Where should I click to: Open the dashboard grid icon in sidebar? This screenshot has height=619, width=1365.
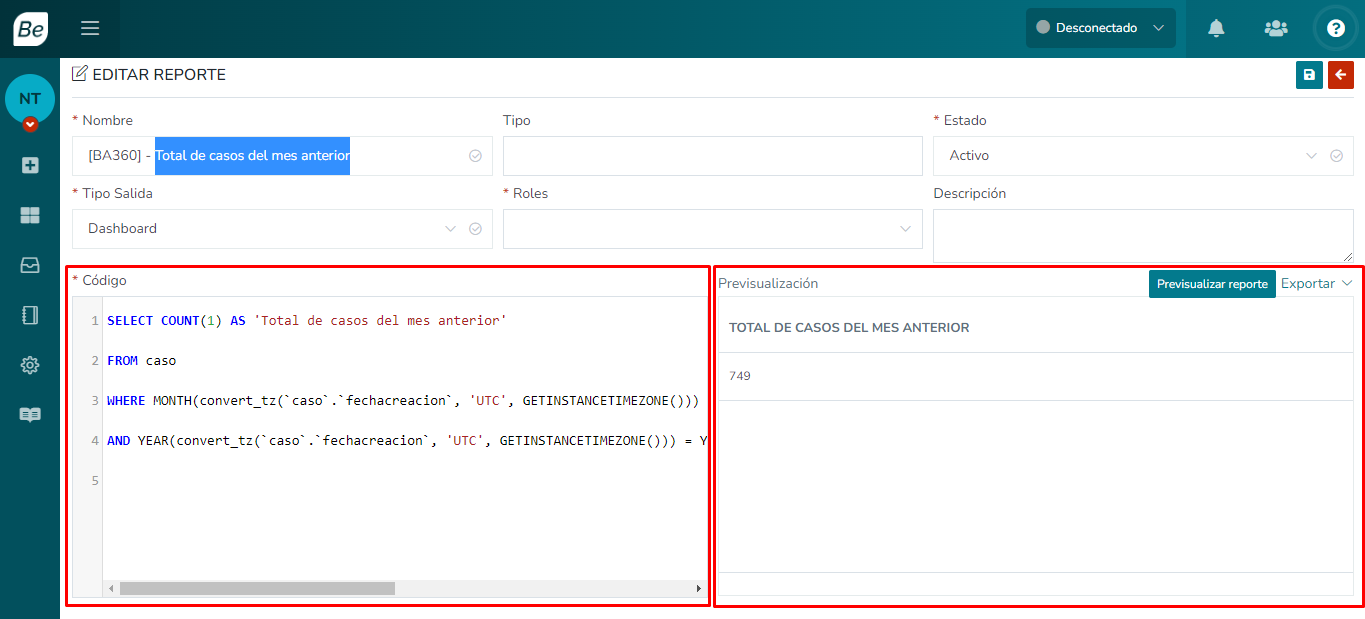coord(30,215)
